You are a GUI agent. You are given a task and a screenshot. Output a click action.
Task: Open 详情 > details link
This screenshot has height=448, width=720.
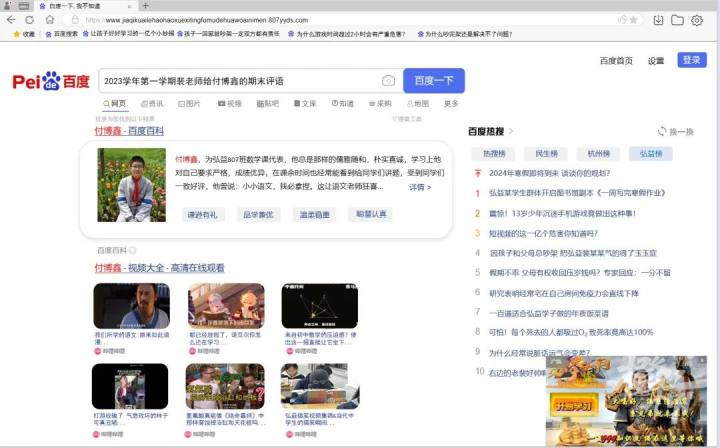pos(420,187)
